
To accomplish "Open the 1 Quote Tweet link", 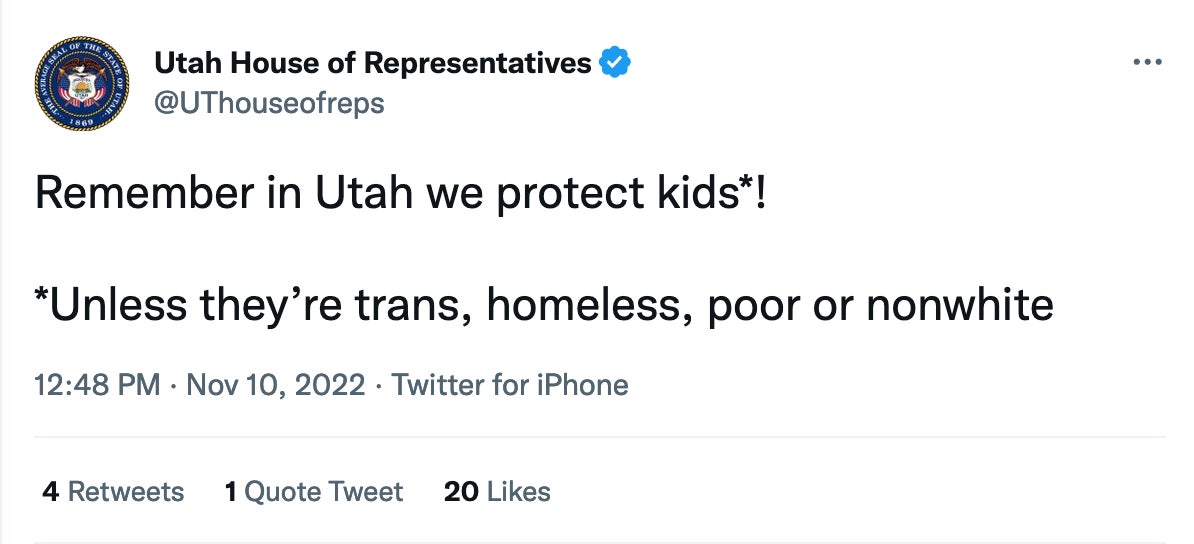I will [x=314, y=492].
